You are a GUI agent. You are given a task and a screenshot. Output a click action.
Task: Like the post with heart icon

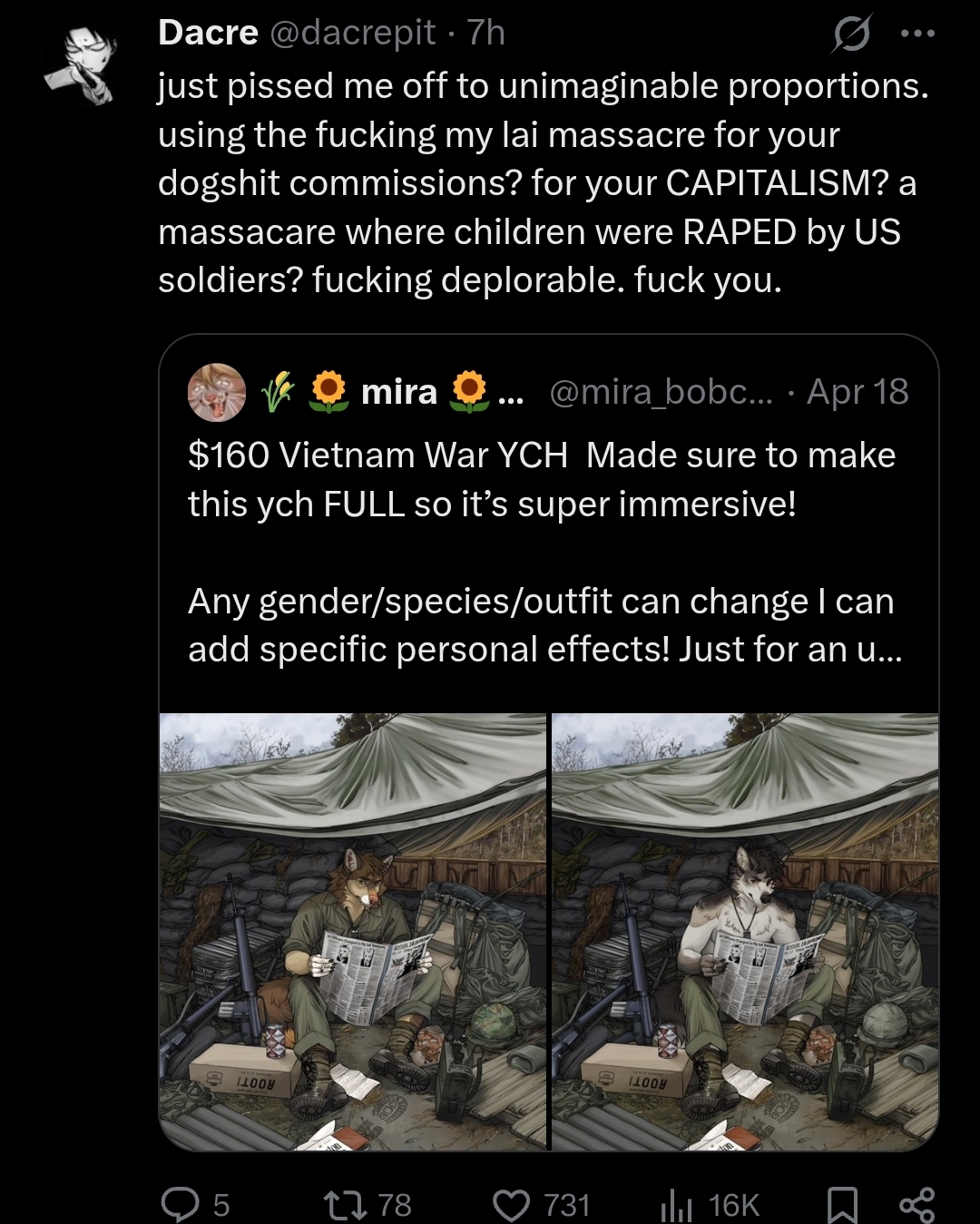click(511, 1204)
